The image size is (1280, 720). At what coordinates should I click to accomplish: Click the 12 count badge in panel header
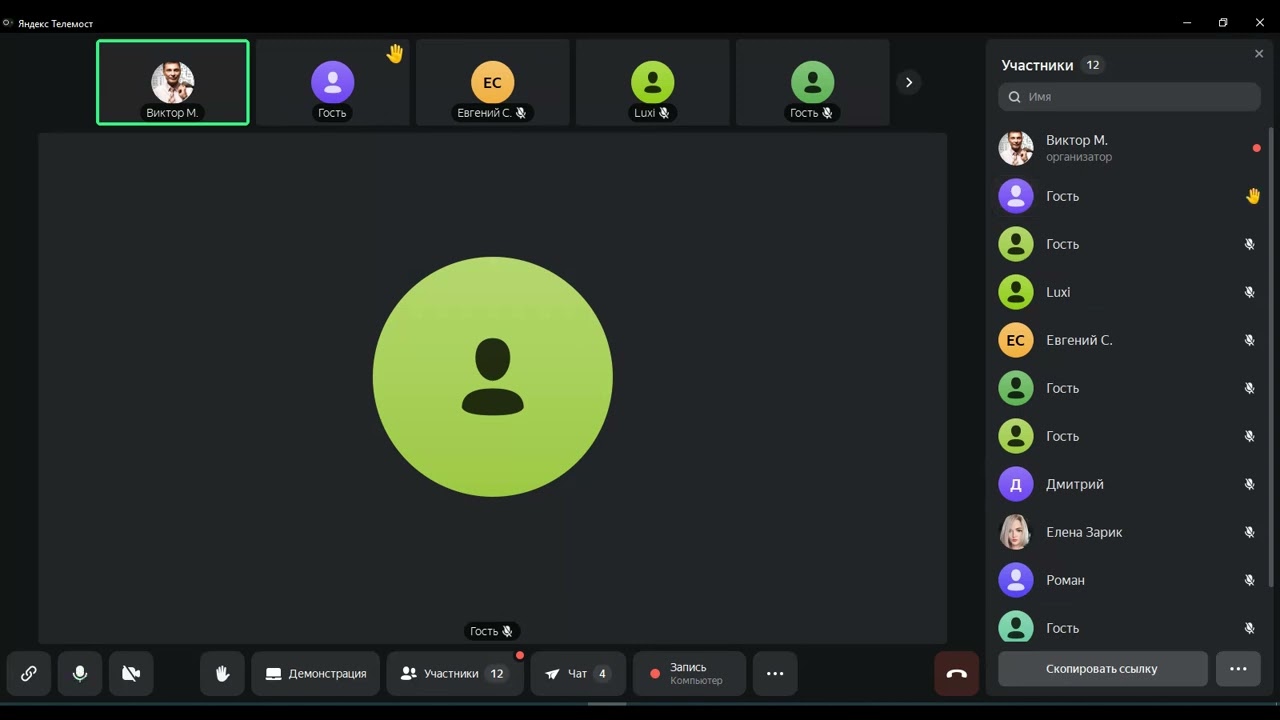[1093, 65]
